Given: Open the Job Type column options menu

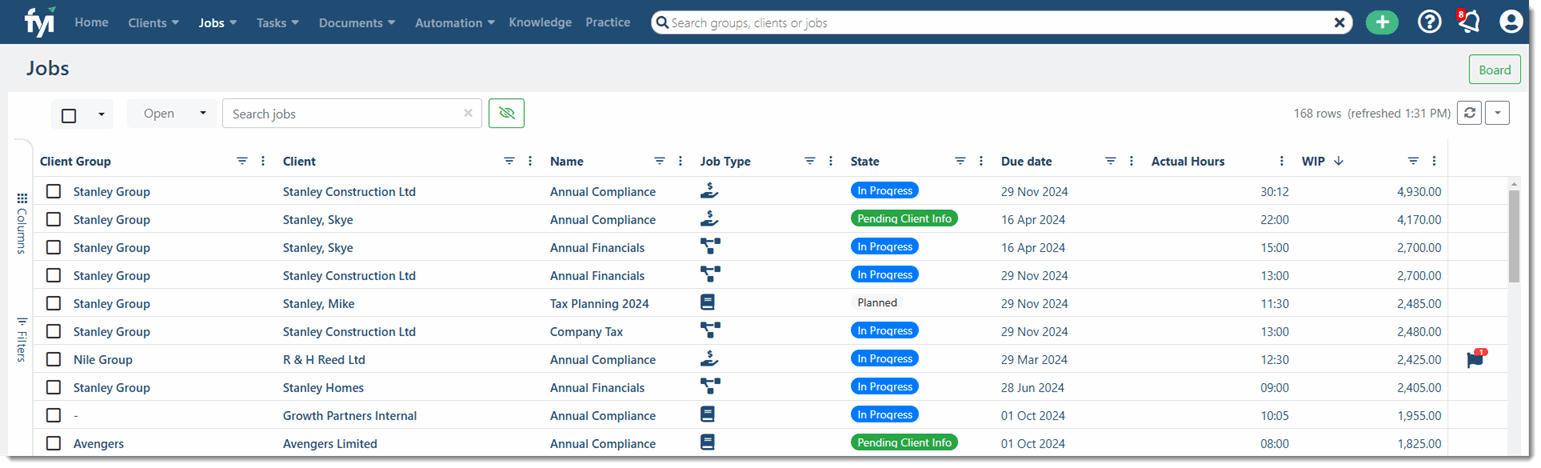Looking at the screenshot, I should point(831,161).
